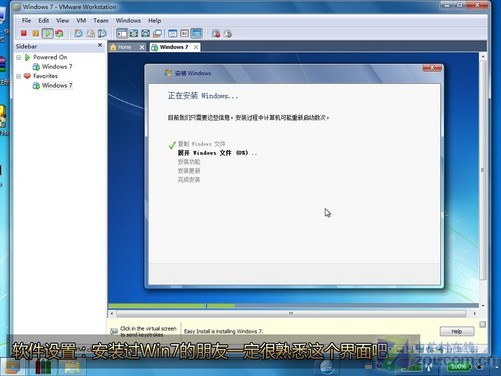Click the Capture Movie toolbar icon
Screen dimensions: 501x376
[x=228, y=33]
